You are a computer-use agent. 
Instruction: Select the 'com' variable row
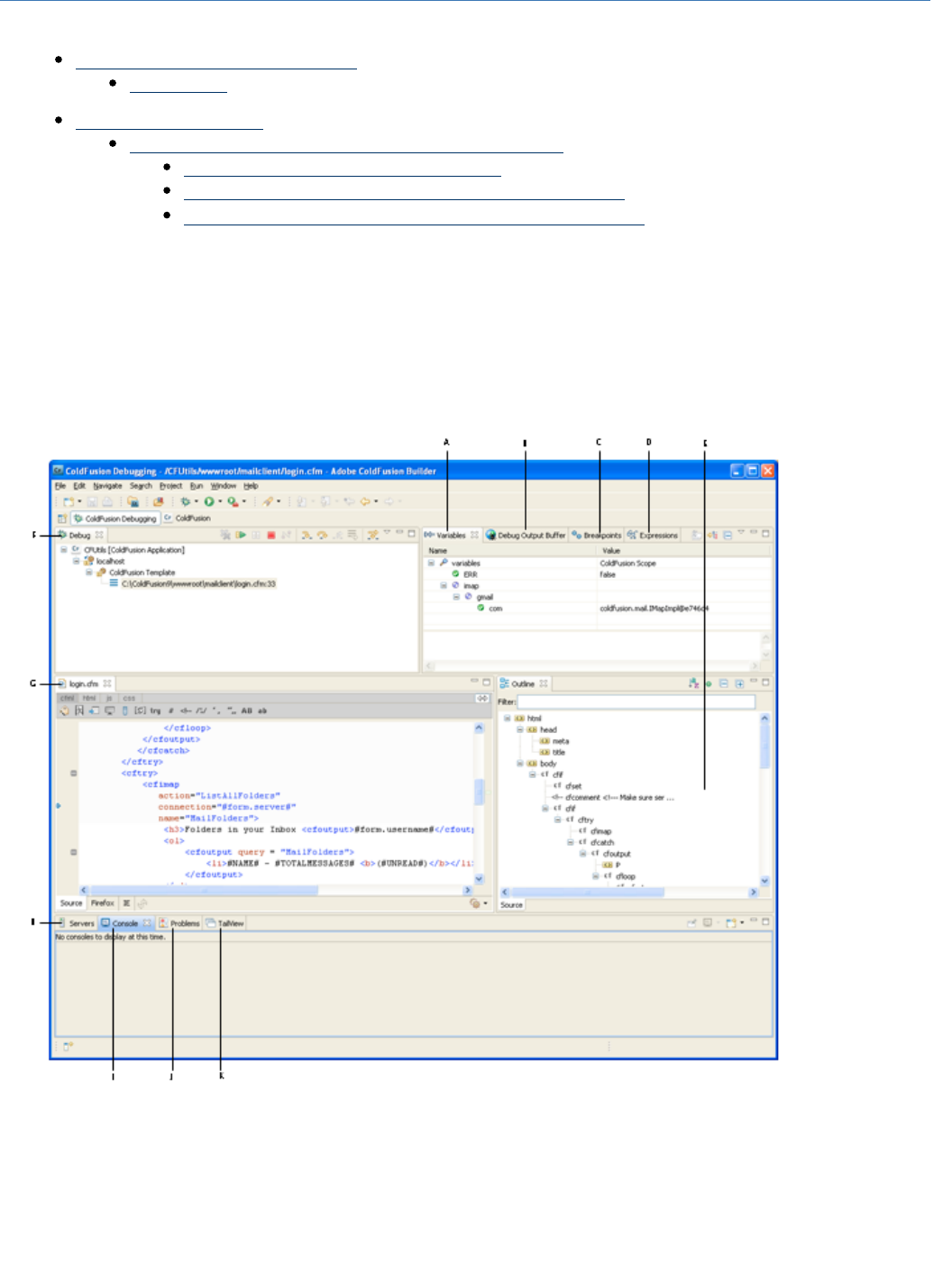pos(598,608)
